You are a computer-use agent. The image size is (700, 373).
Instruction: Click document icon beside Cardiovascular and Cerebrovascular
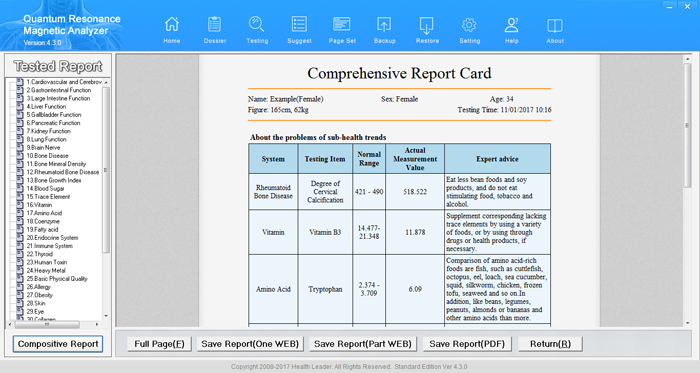[20, 82]
